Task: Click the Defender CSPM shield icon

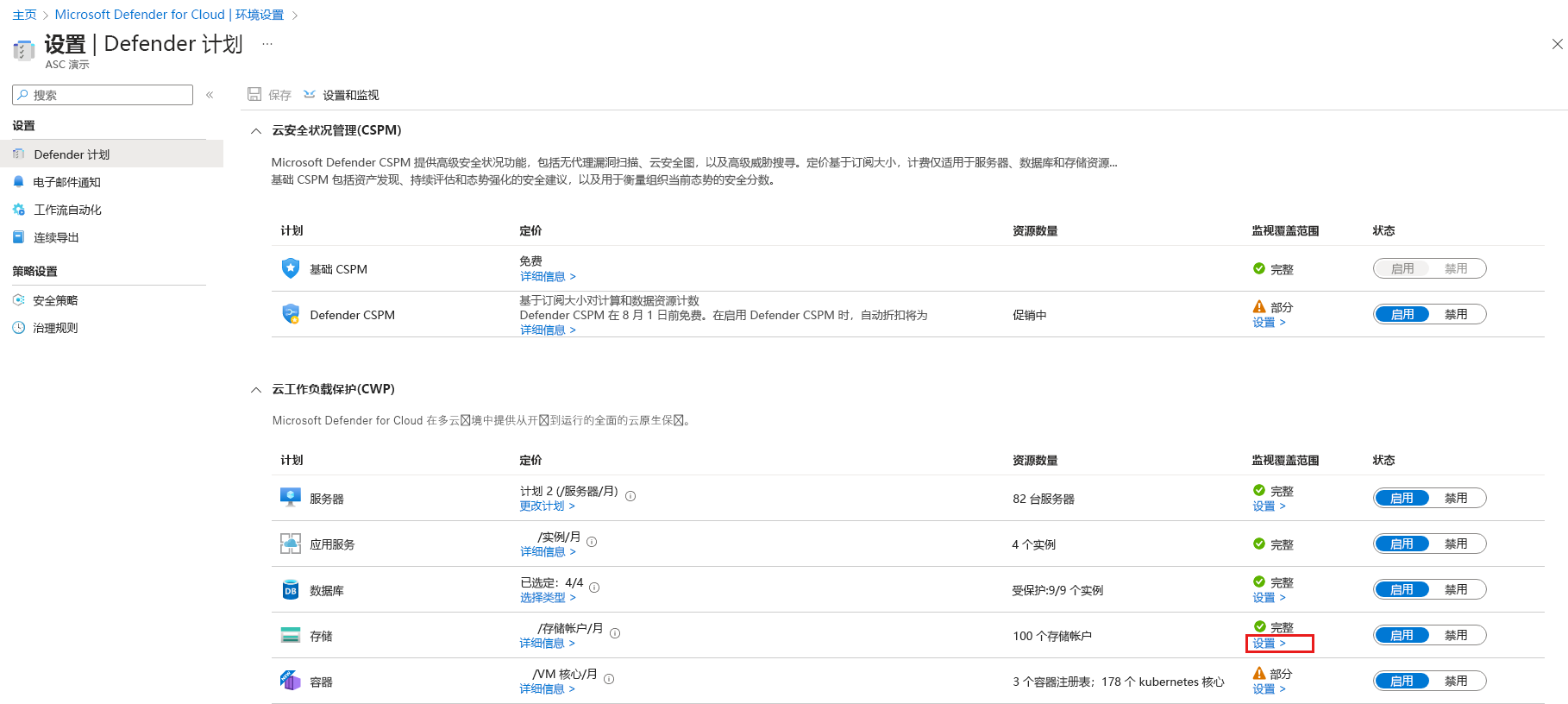Action: point(291,314)
